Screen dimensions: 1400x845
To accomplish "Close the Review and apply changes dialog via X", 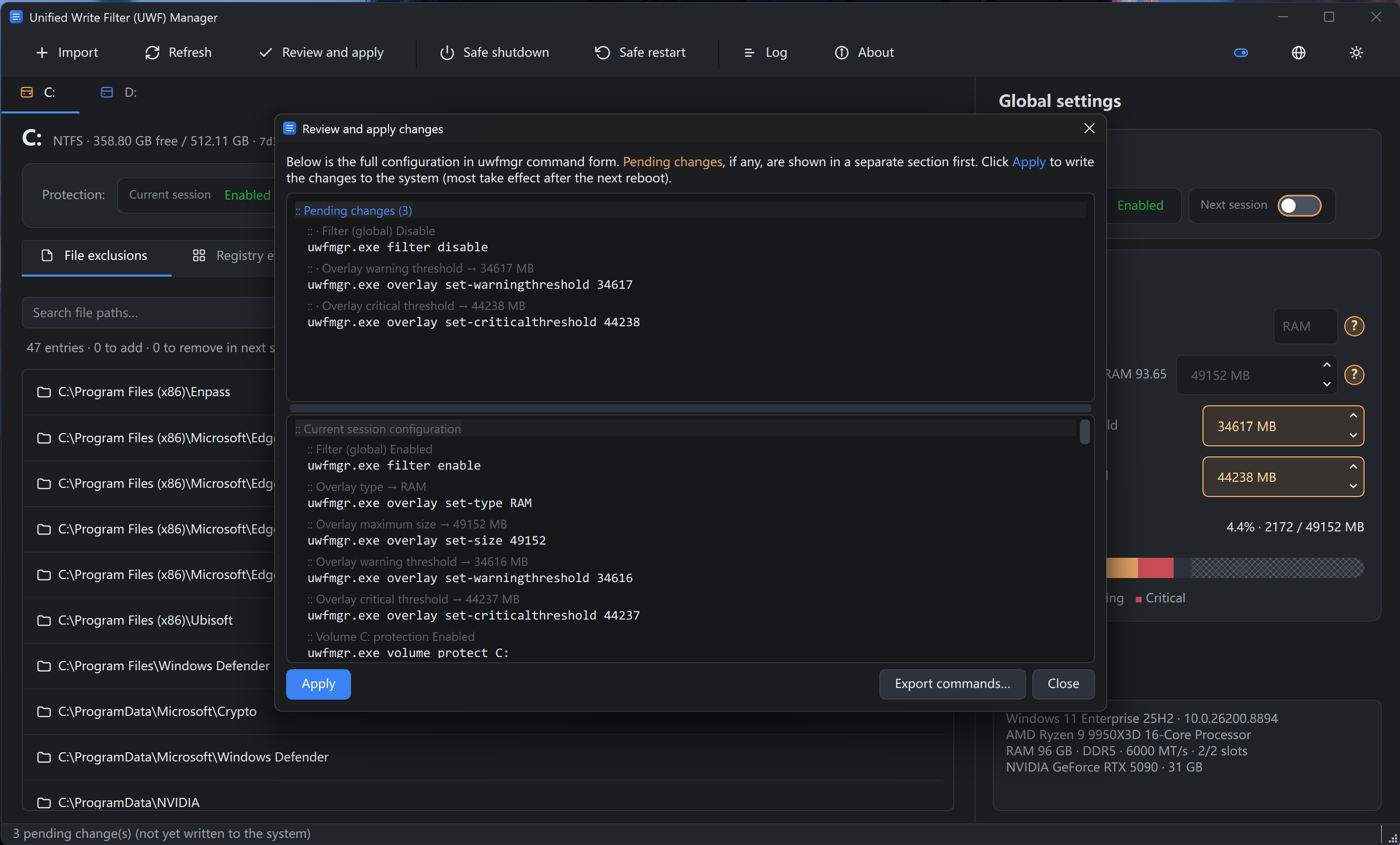I will [x=1088, y=129].
